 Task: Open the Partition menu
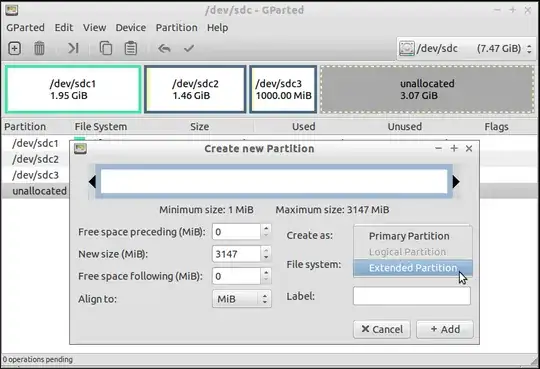click(x=177, y=28)
